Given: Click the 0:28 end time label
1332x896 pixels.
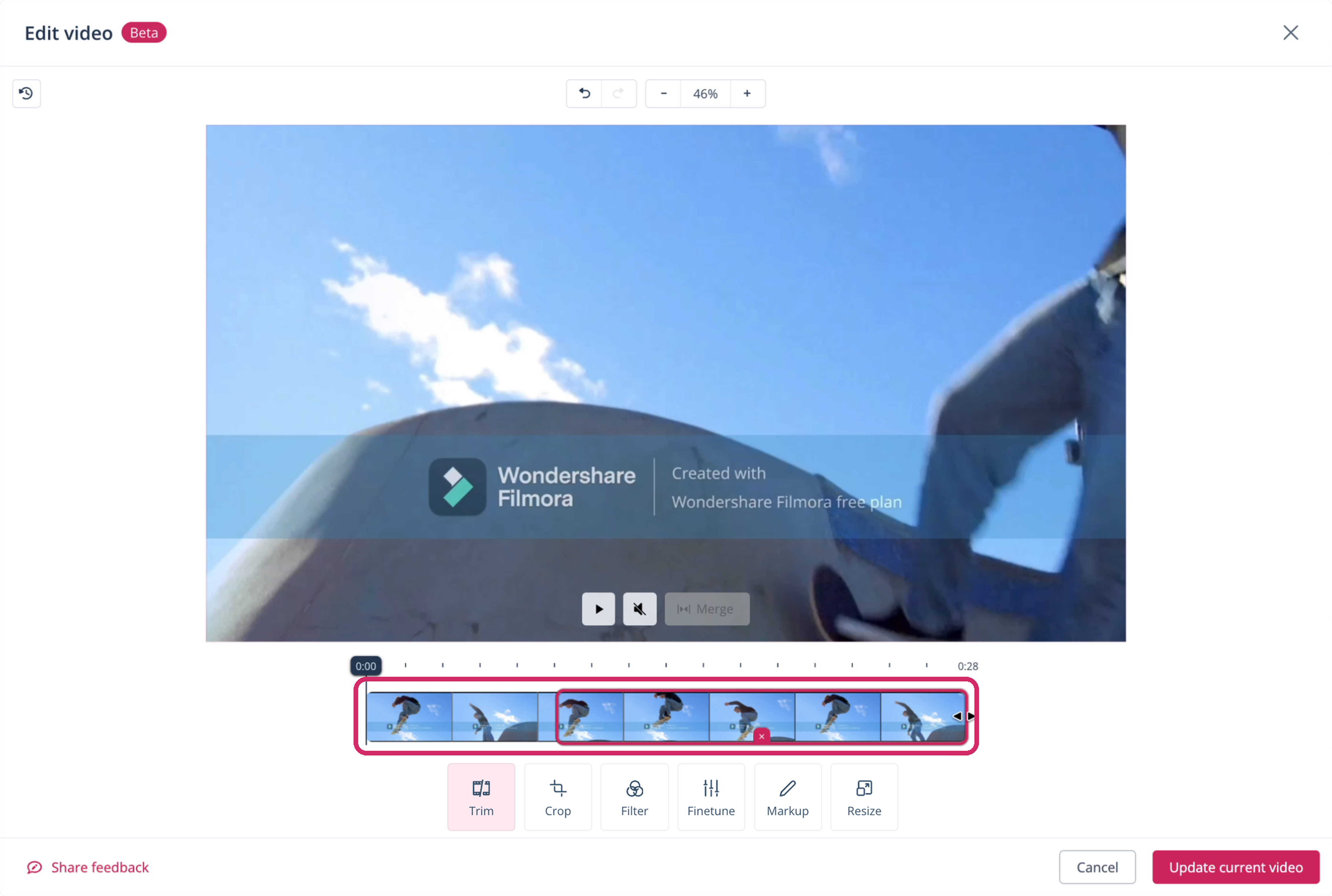Looking at the screenshot, I should coord(968,666).
